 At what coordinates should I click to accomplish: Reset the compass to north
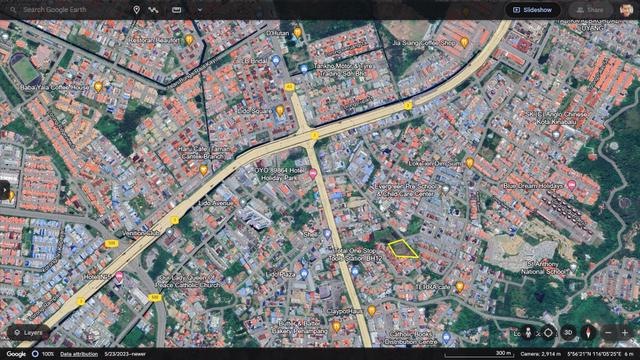[588, 333]
